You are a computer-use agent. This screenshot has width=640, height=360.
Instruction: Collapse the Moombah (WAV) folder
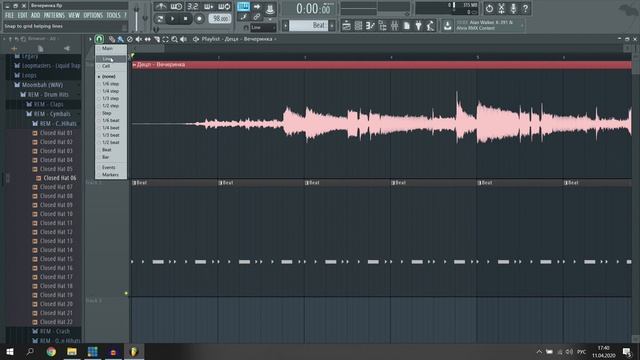(x=42, y=85)
